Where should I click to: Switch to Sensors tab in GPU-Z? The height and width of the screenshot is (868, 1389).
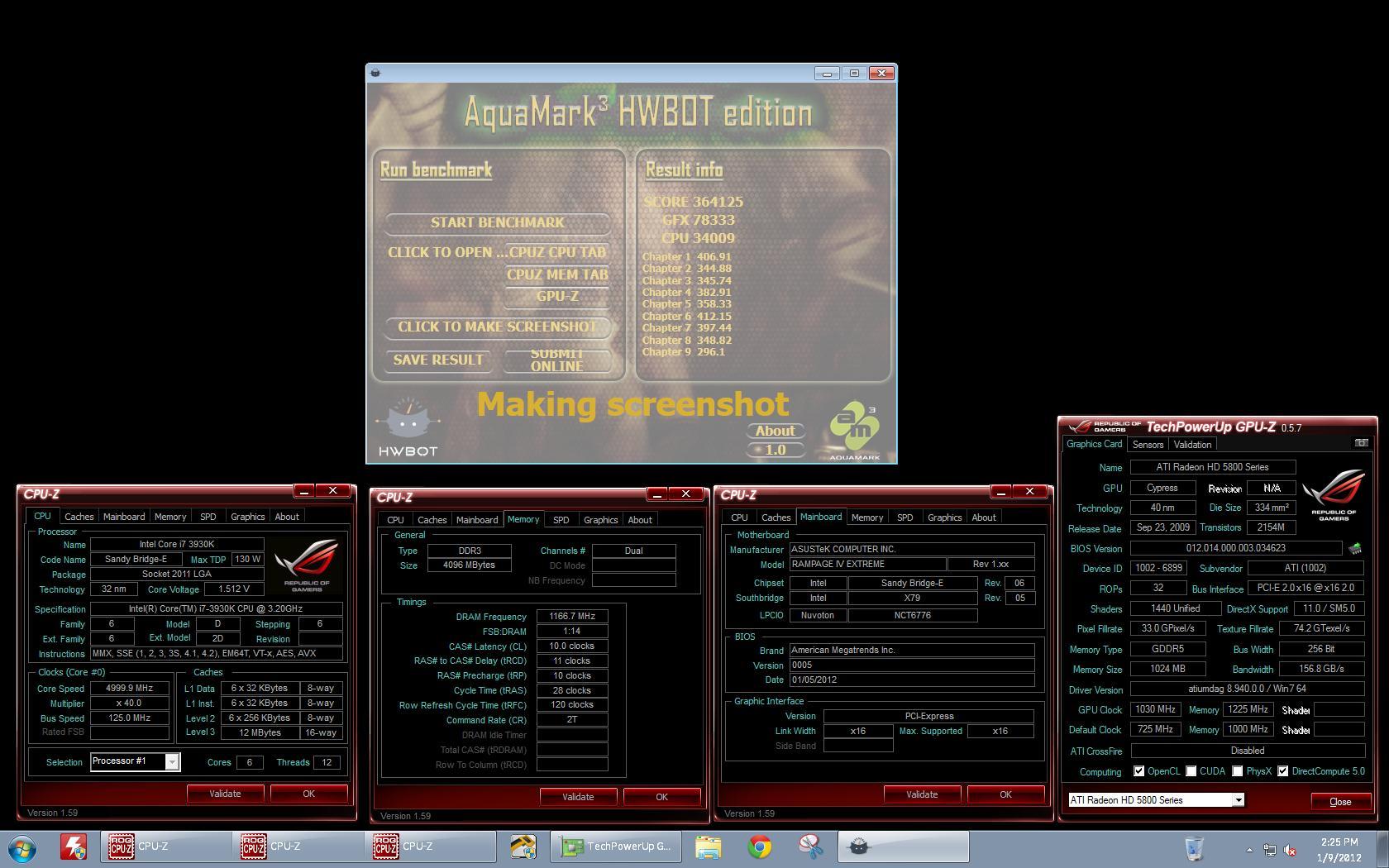point(1148,445)
